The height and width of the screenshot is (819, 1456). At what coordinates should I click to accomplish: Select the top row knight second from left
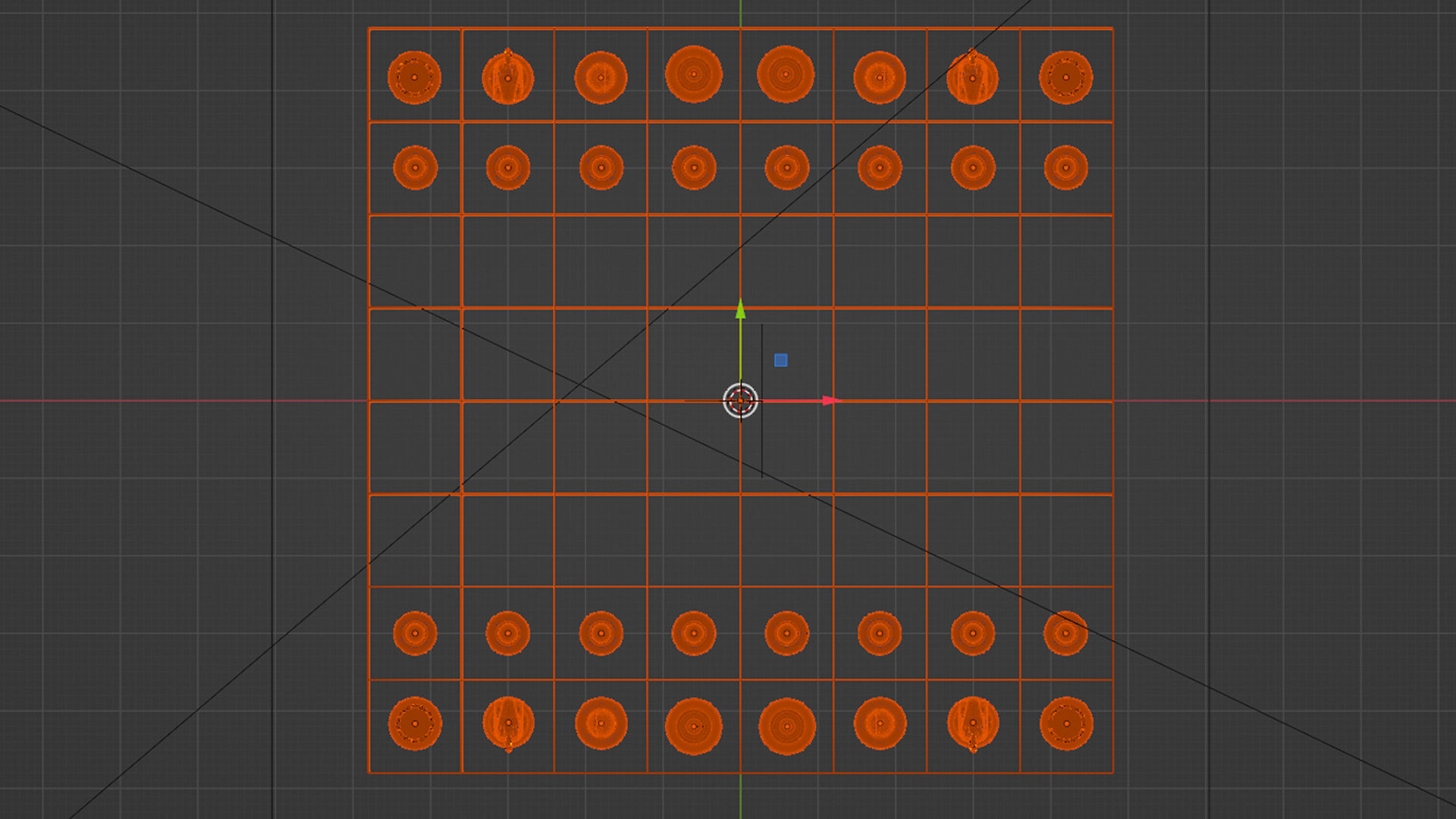(x=508, y=77)
